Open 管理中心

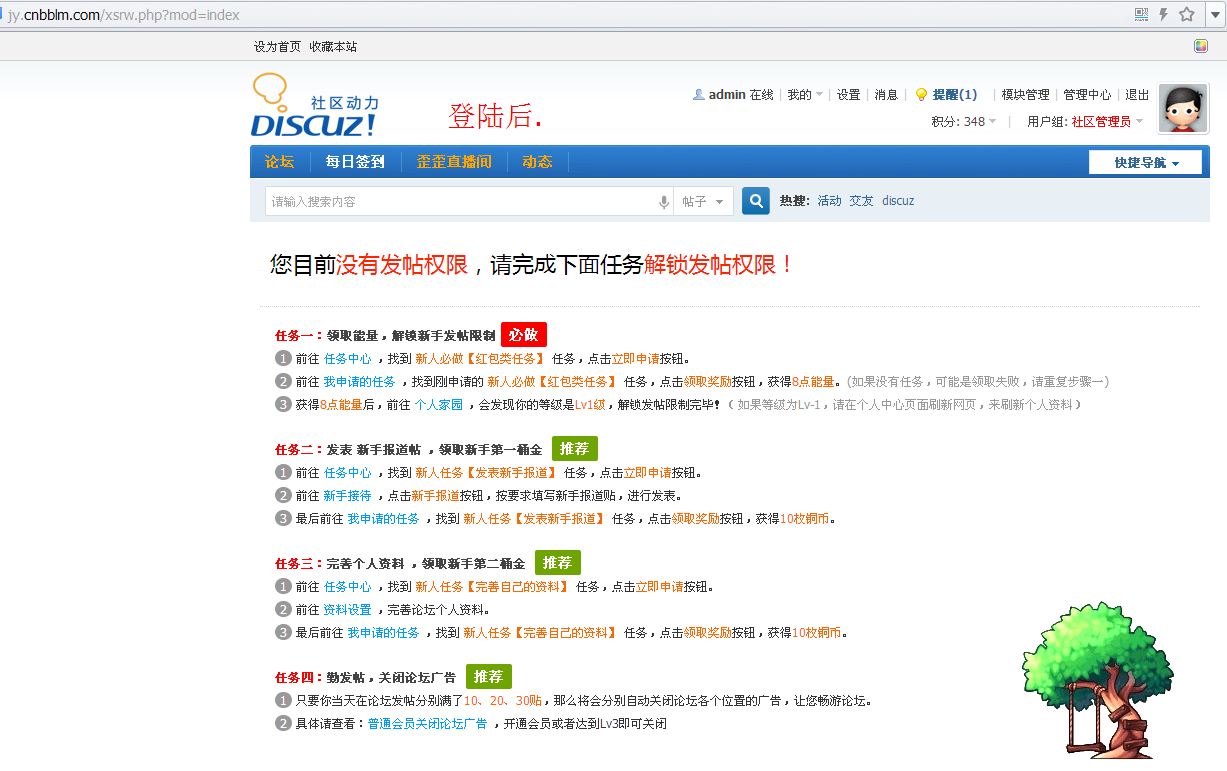point(1087,95)
